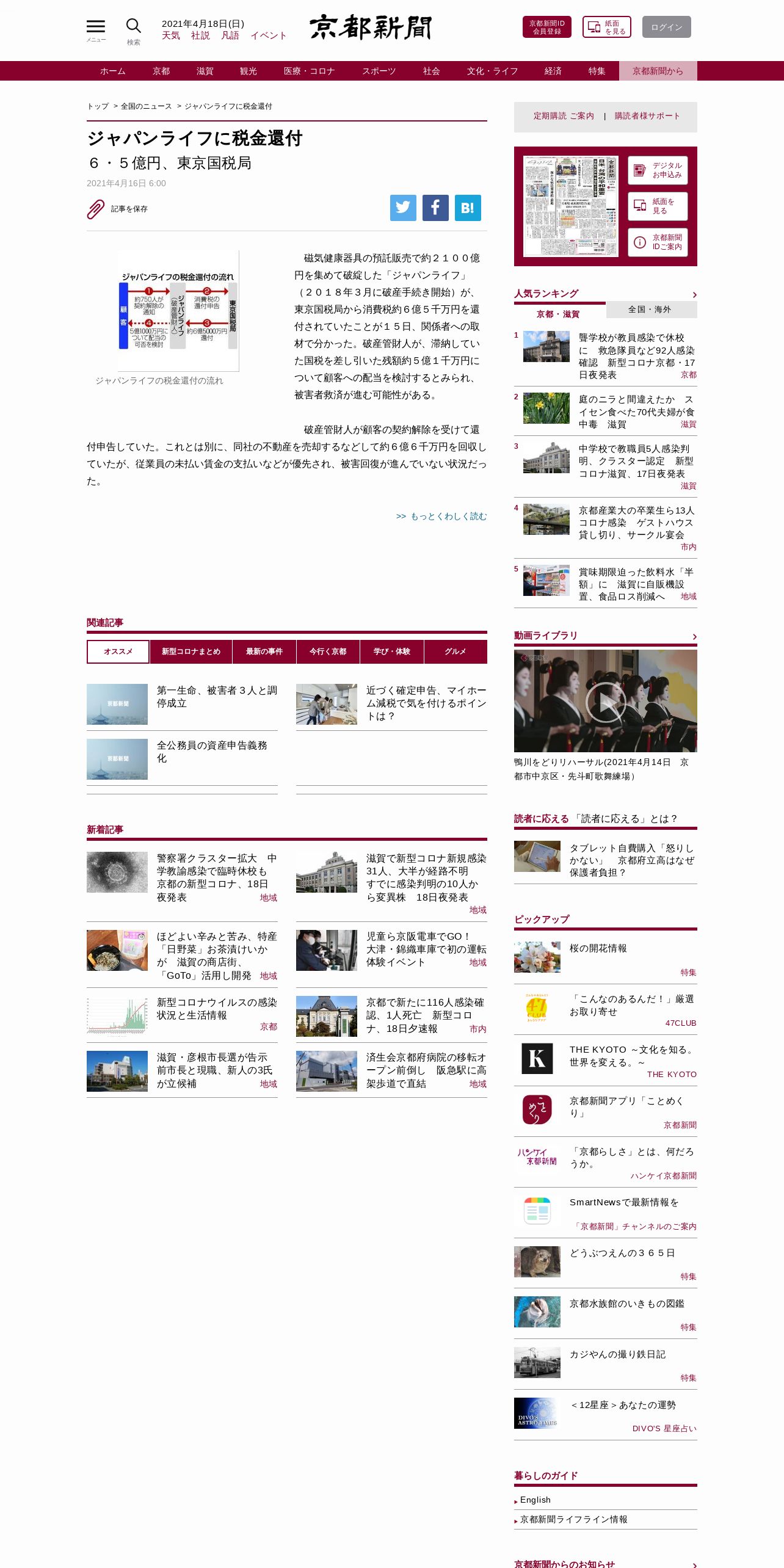Open 経済 nav item
The image size is (784, 1568).
pos(553,71)
